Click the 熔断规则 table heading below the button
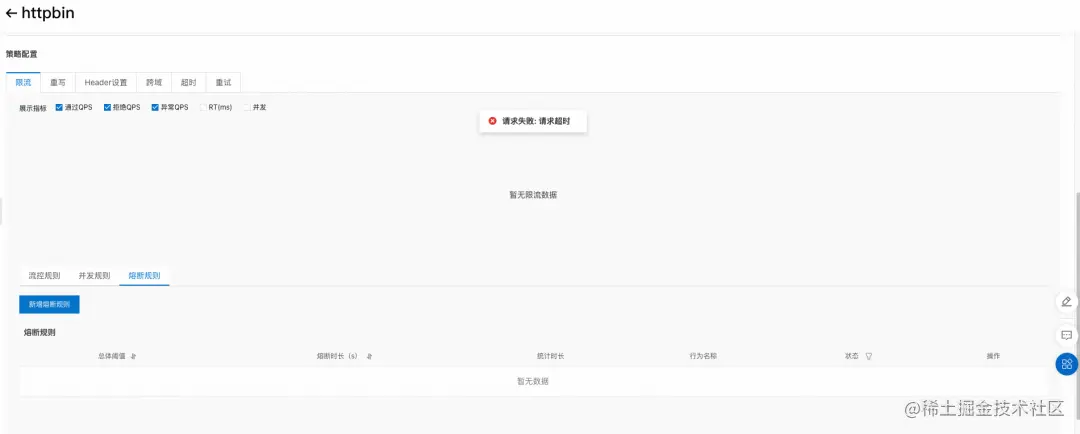 coord(40,333)
